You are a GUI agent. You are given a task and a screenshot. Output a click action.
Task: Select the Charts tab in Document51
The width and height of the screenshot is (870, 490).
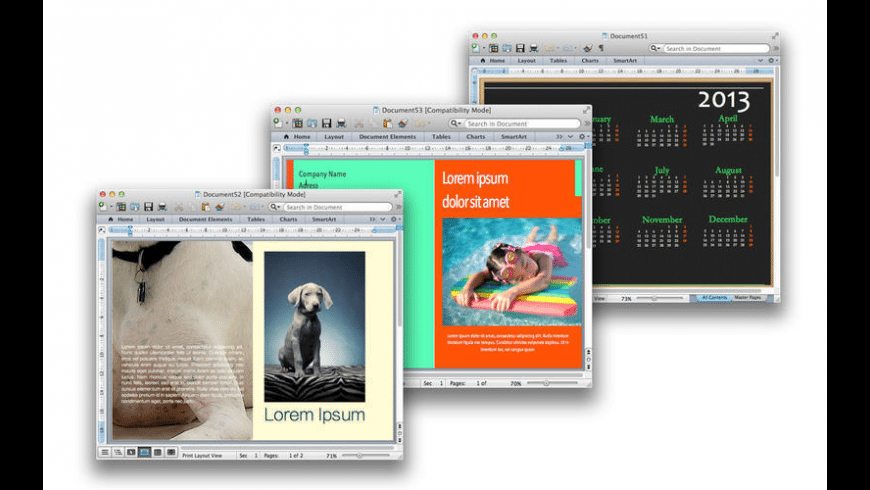coord(590,60)
